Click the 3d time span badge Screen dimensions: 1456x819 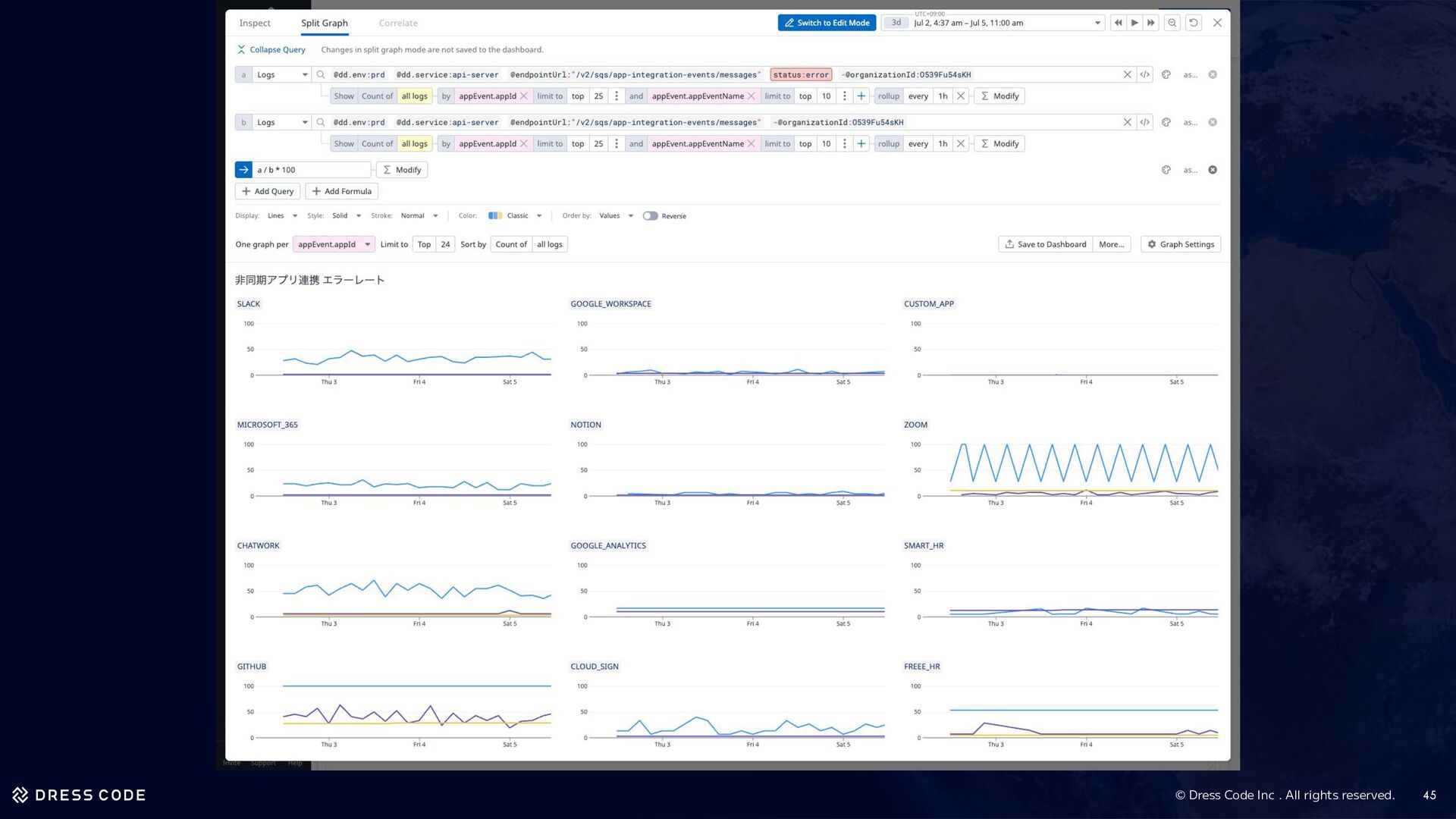tap(896, 23)
